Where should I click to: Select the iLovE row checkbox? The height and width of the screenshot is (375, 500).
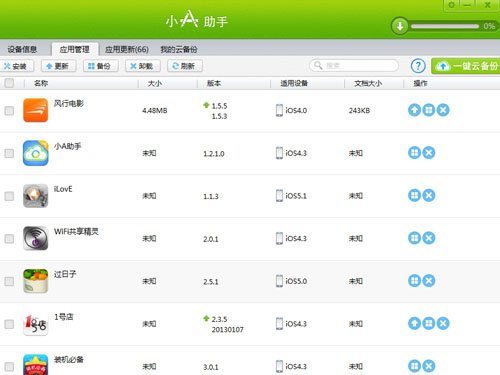coord(9,196)
